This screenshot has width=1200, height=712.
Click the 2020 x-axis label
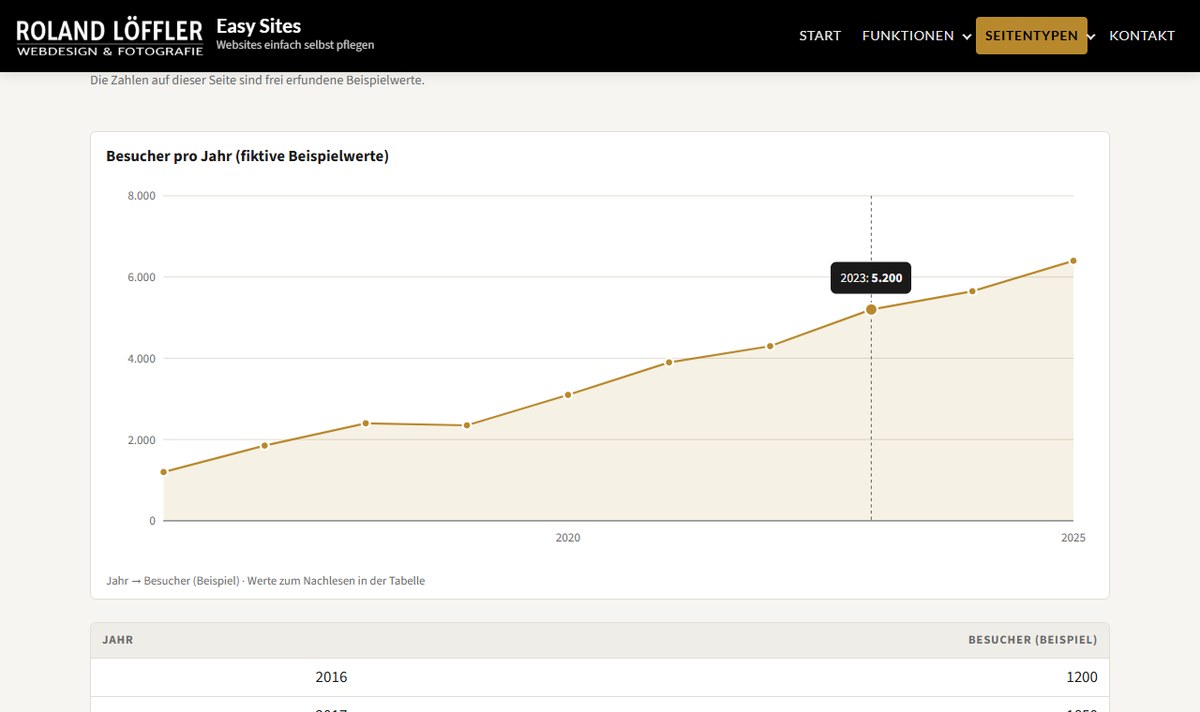568,538
